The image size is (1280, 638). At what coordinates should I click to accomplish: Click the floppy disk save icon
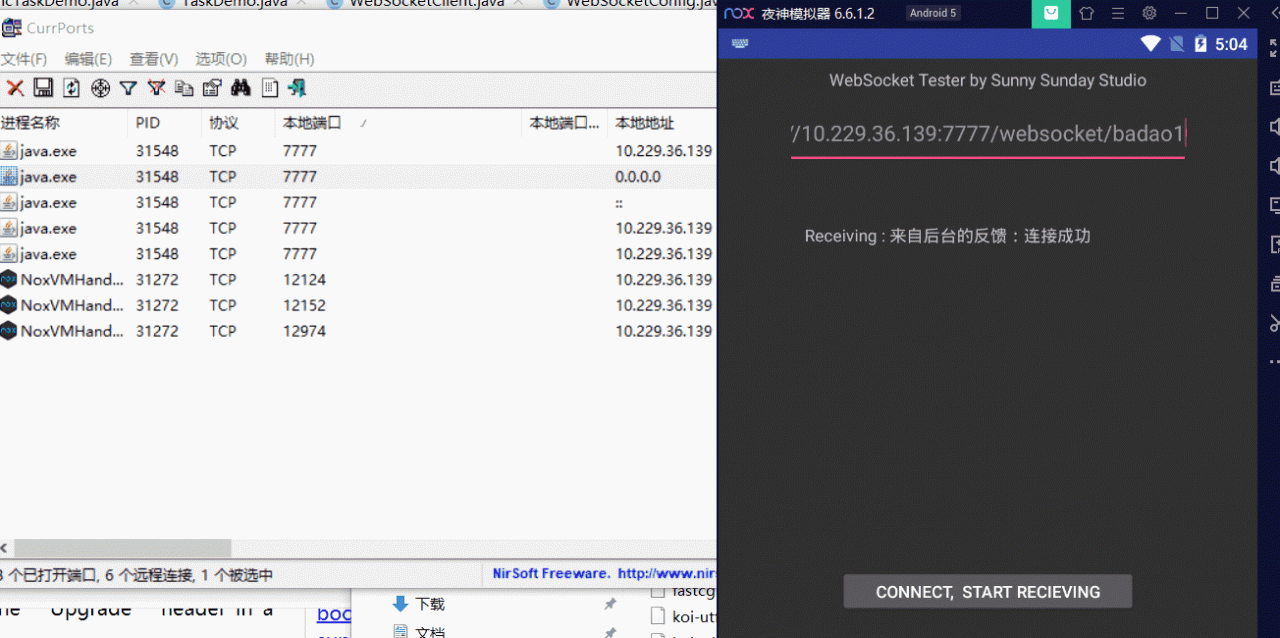click(43, 88)
